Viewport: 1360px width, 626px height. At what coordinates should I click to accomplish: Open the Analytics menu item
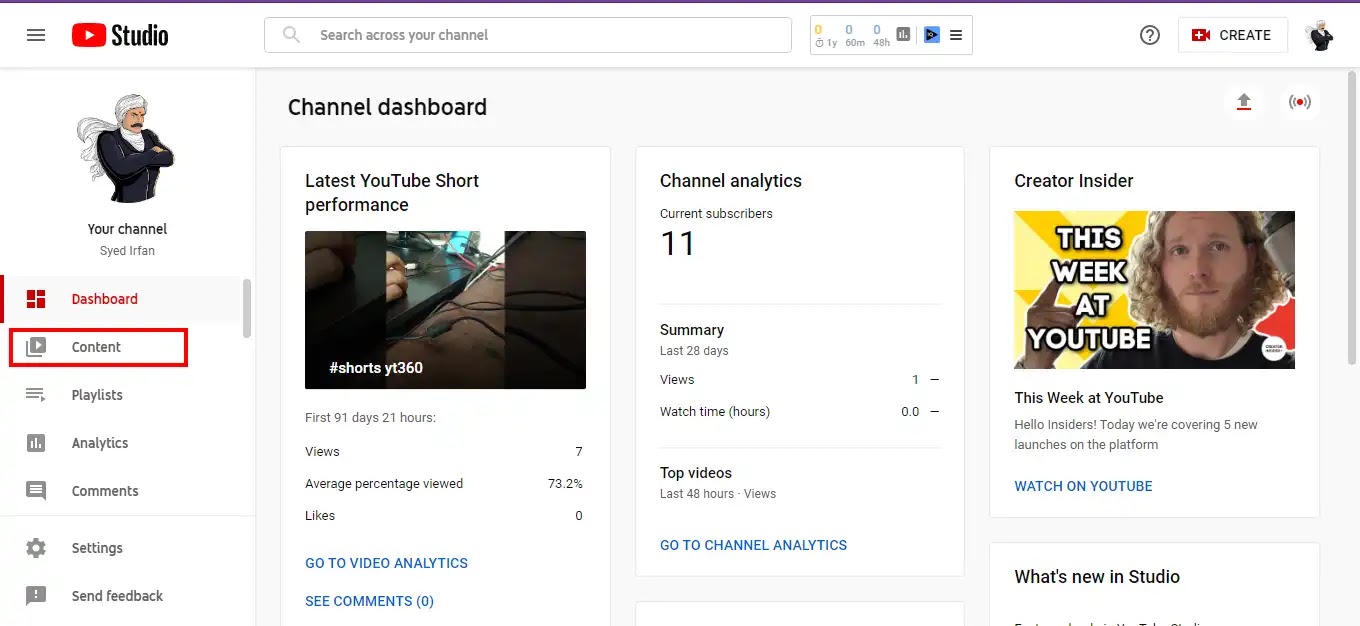[121, 443]
